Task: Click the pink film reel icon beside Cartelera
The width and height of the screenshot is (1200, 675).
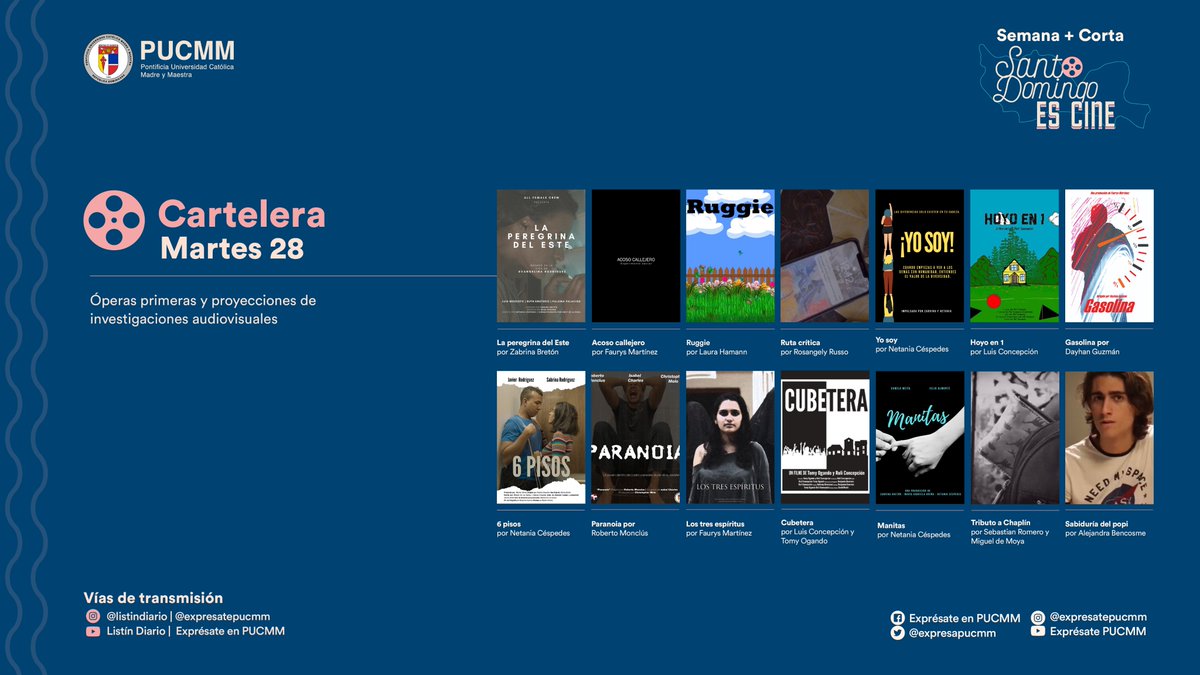Action: click(x=113, y=220)
